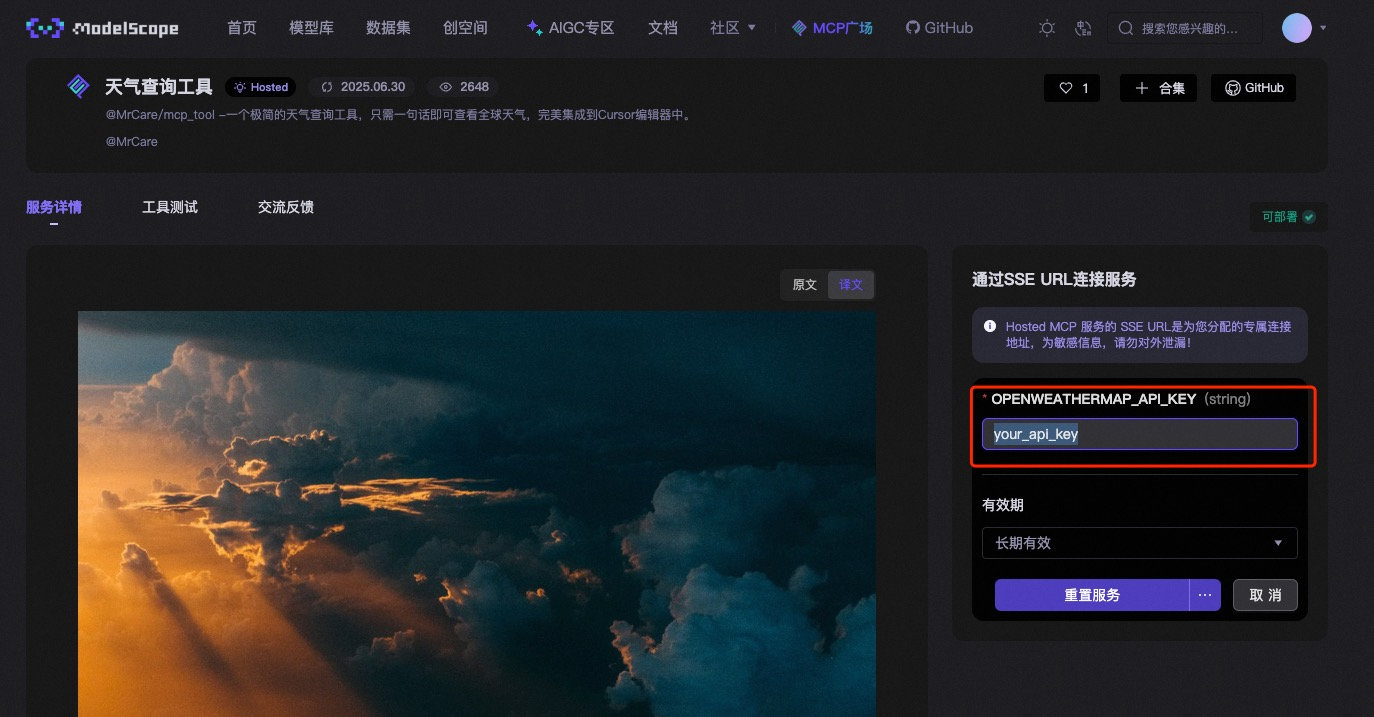Open MCP广场 page
This screenshot has width=1374, height=717.
pyautogui.click(x=832, y=28)
